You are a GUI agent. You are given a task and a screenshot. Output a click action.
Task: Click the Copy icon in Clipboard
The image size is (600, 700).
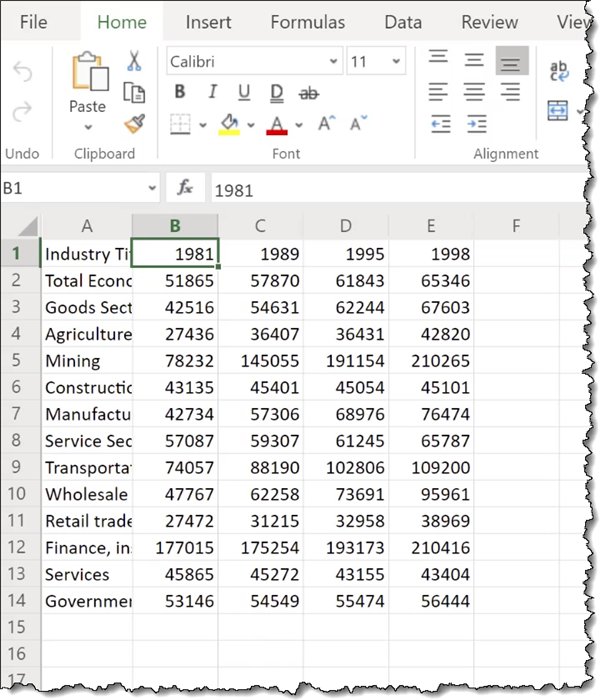(134, 93)
